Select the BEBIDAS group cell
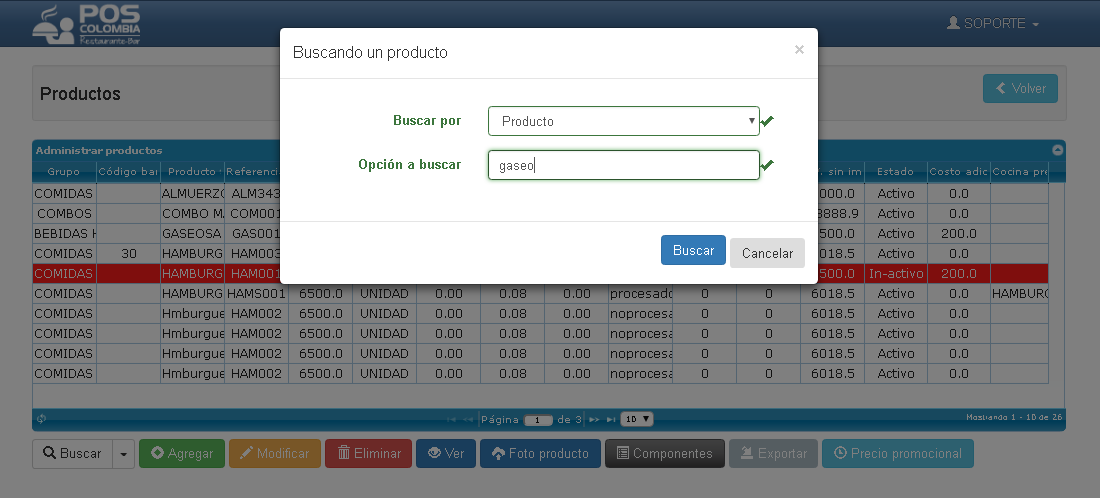 64,234
